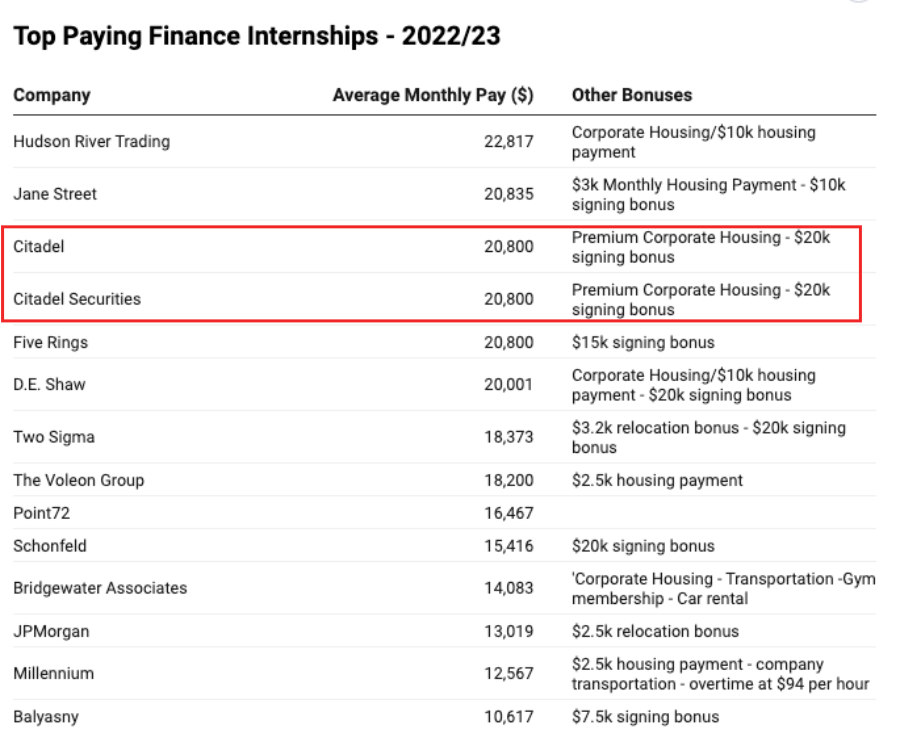Click the '$7.5k signing bonus' text

pyautogui.click(x=645, y=717)
